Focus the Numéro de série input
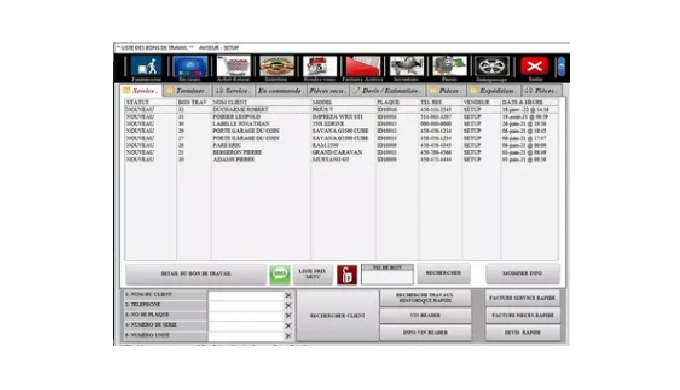Screen dimensions: 680x390 (246, 325)
